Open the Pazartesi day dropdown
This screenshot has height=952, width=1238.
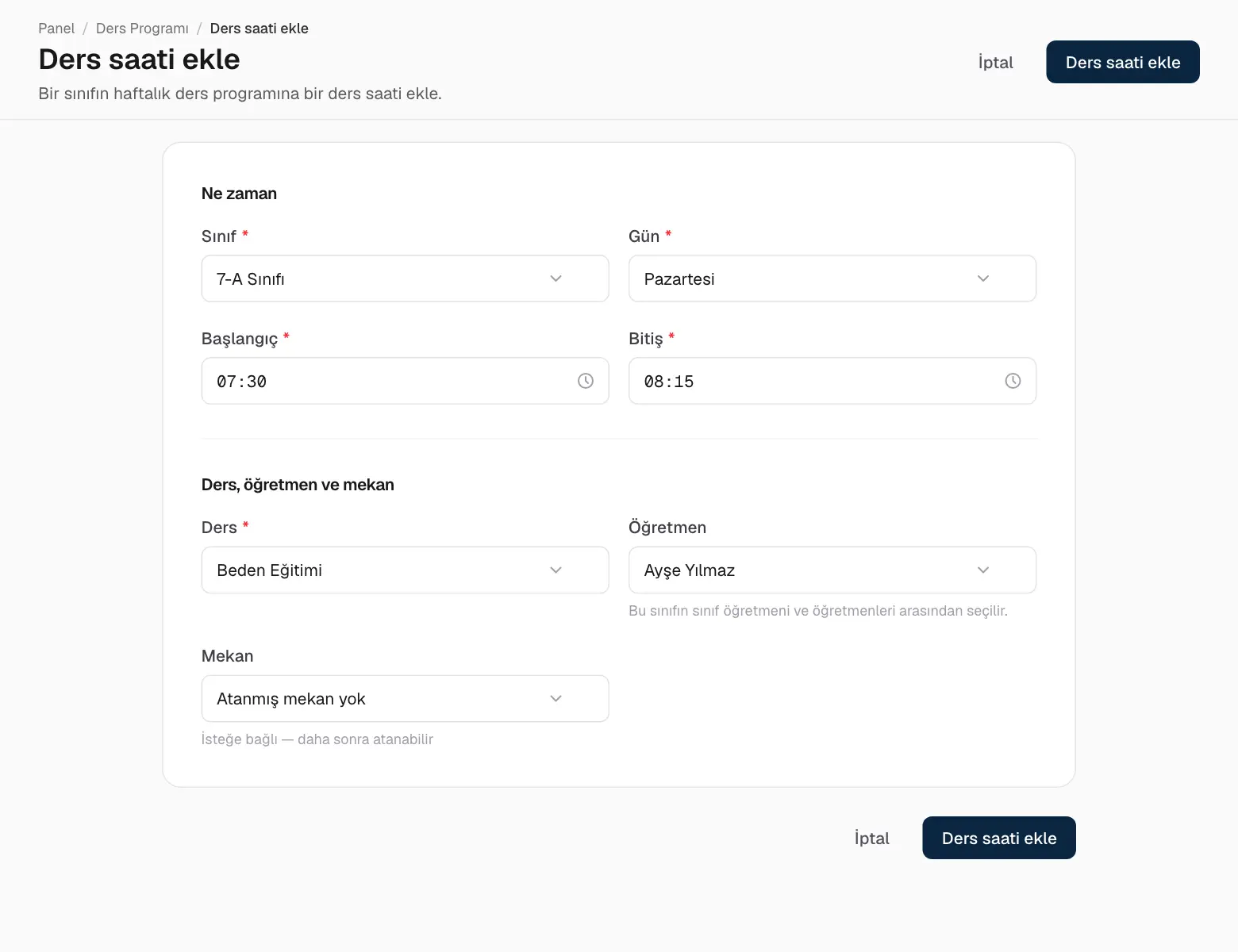832,278
